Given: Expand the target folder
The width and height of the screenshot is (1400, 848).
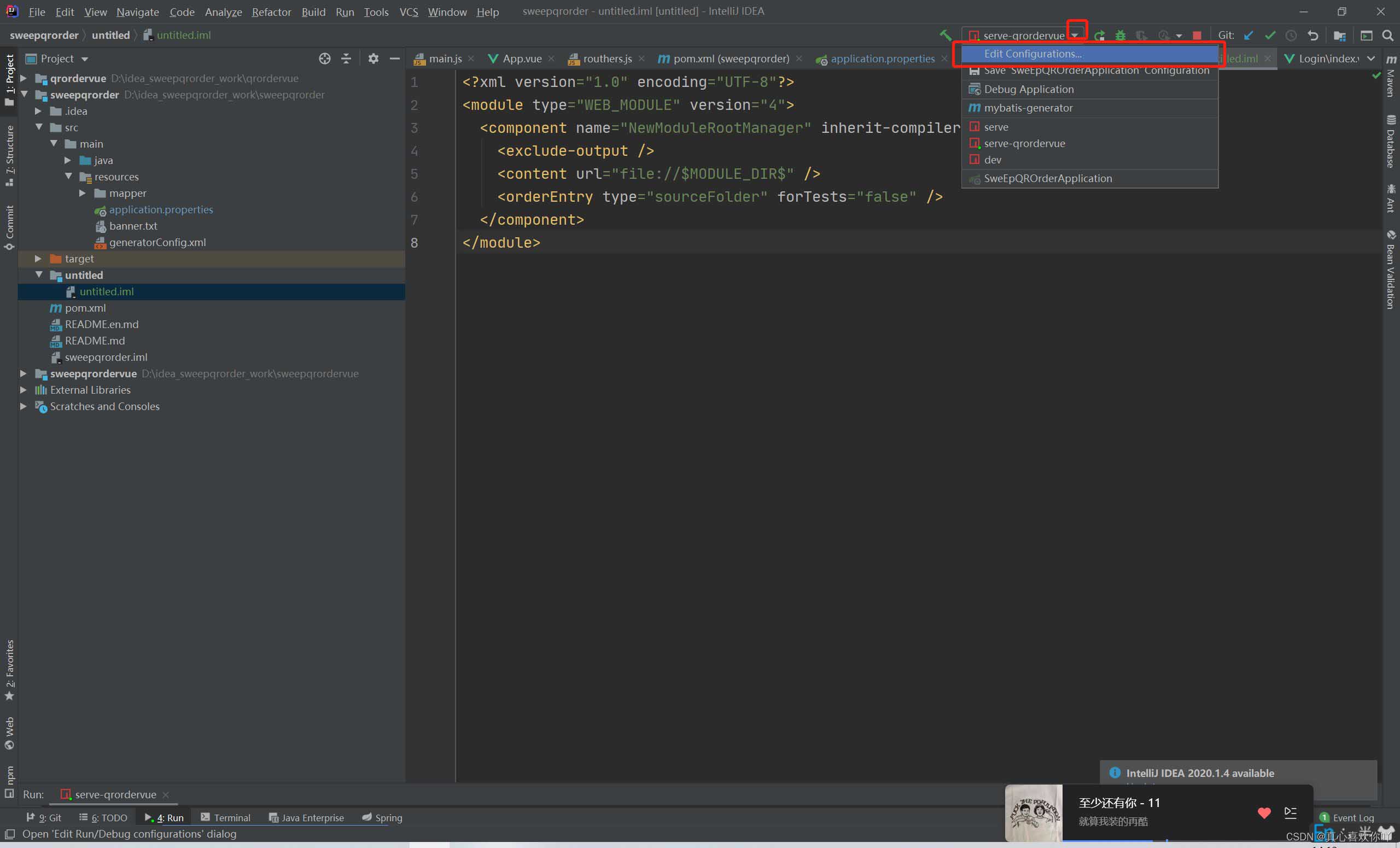Looking at the screenshot, I should [39, 259].
